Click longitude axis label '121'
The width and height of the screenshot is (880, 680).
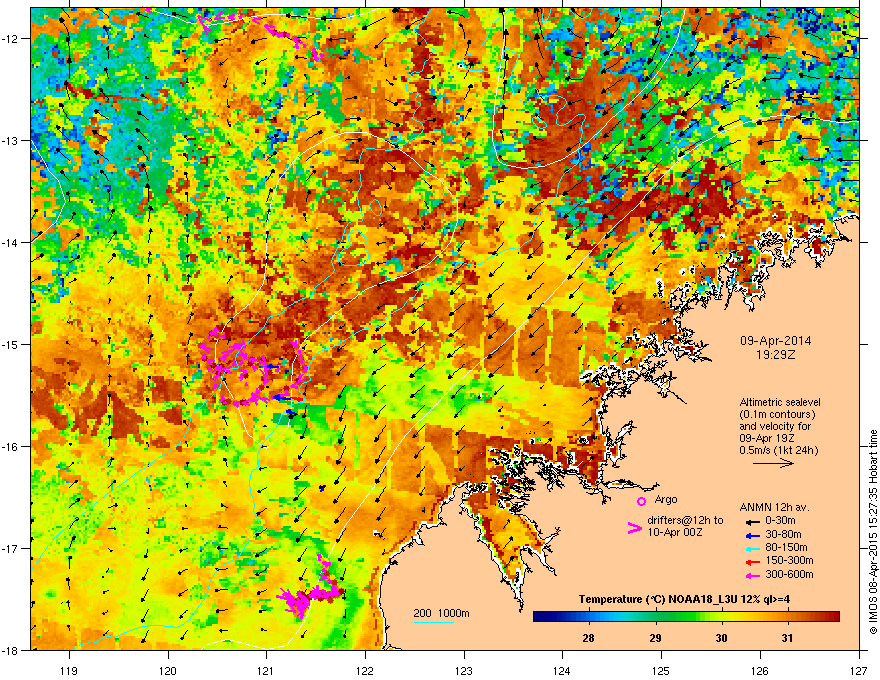266,670
